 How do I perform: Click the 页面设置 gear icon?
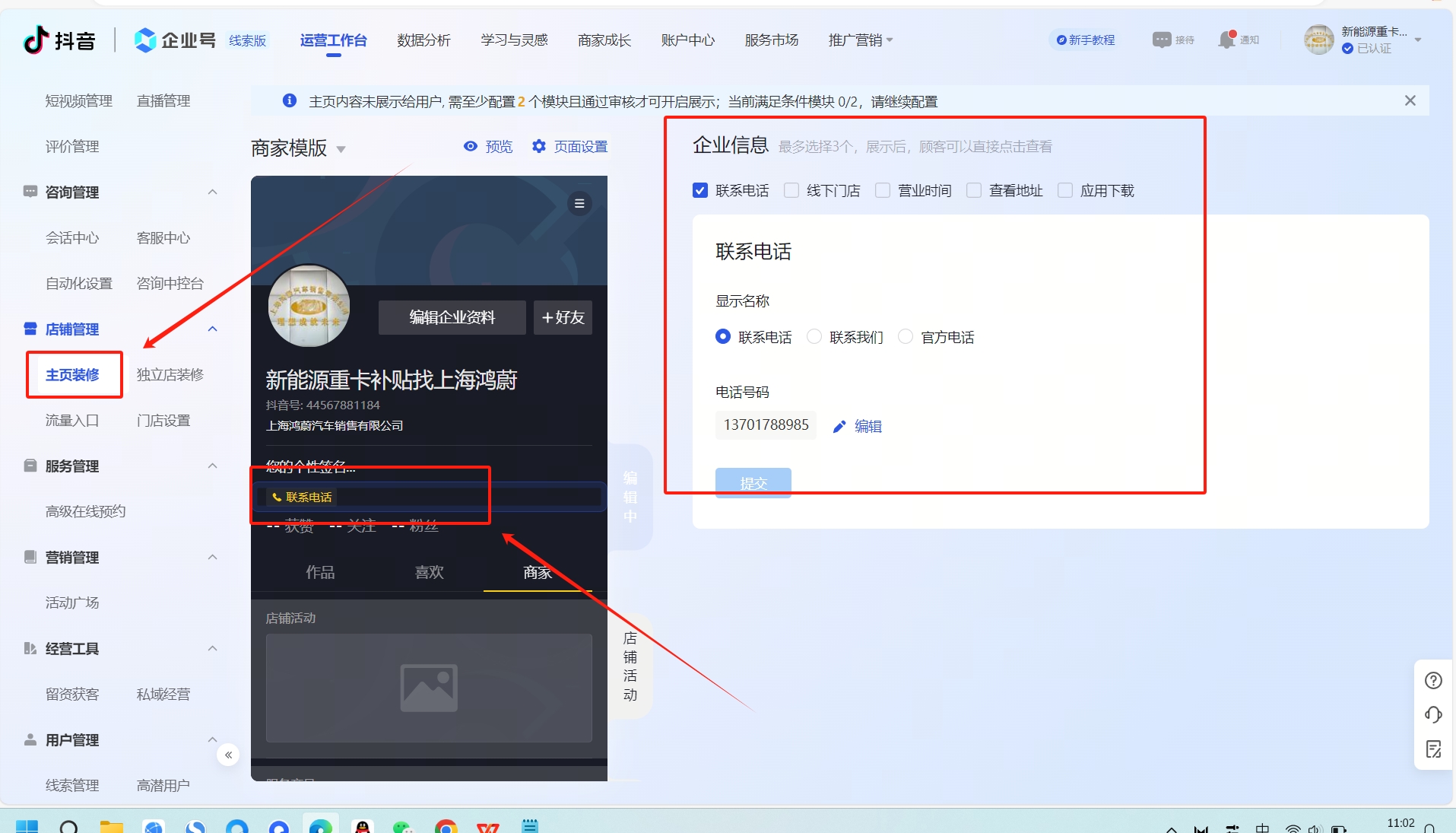pyautogui.click(x=539, y=146)
